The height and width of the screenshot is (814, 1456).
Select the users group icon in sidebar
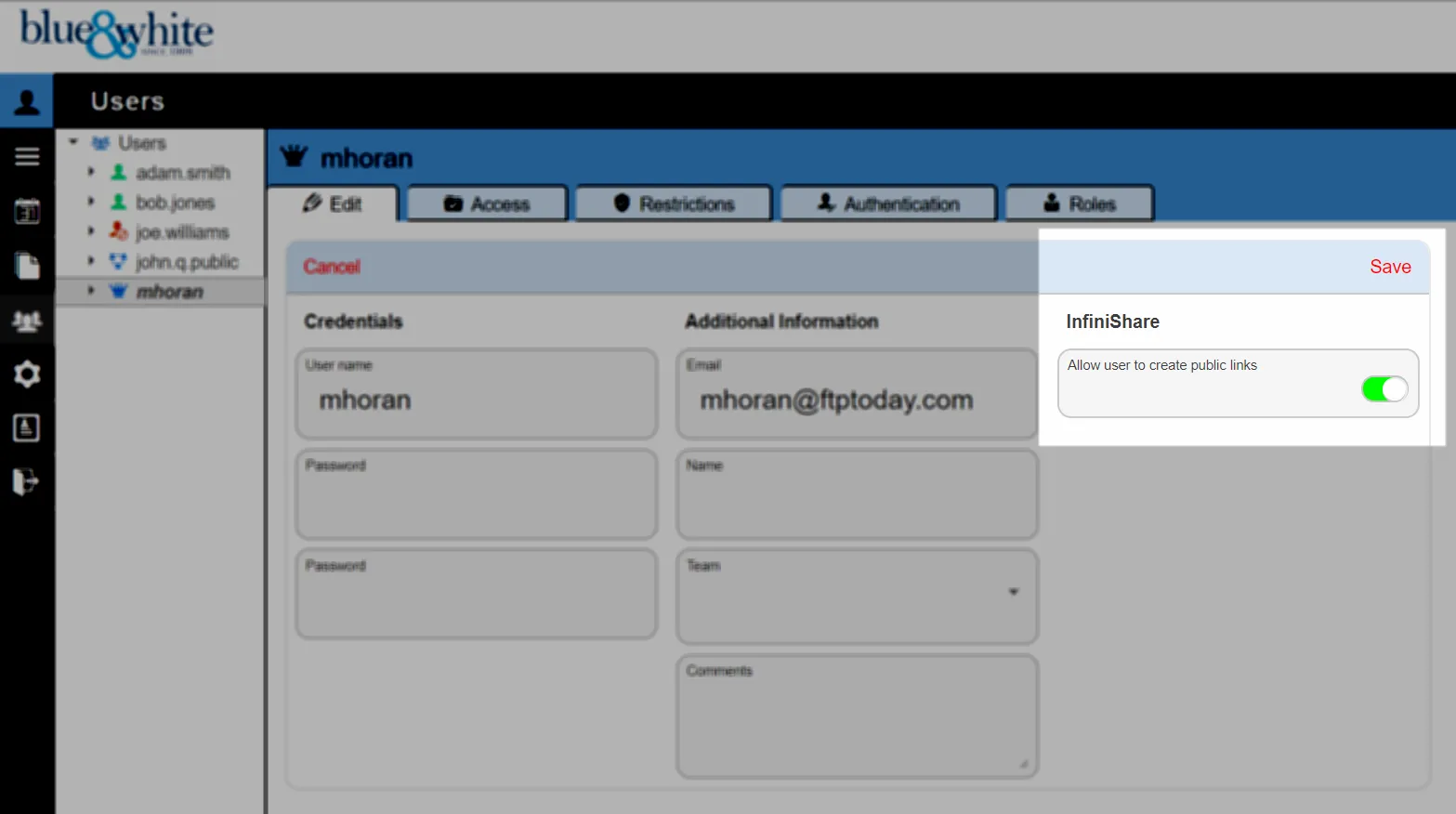pyautogui.click(x=27, y=321)
